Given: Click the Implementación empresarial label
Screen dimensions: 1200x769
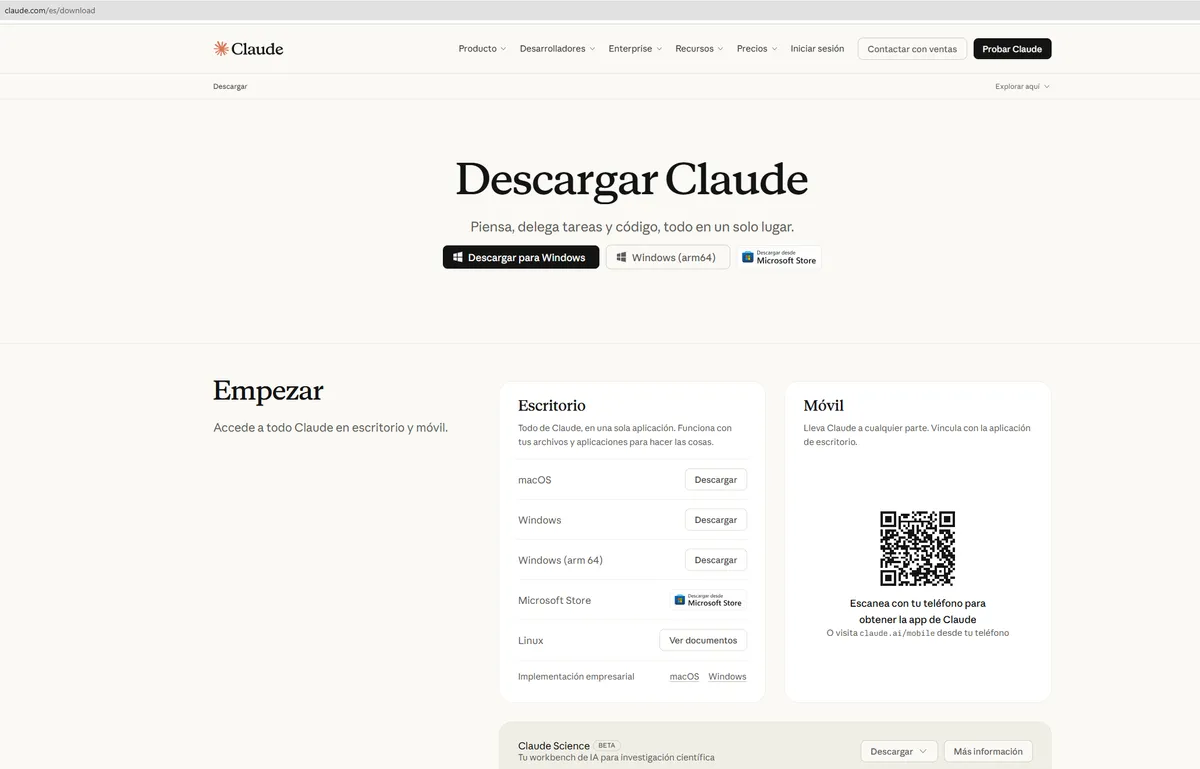Looking at the screenshot, I should tap(576, 677).
